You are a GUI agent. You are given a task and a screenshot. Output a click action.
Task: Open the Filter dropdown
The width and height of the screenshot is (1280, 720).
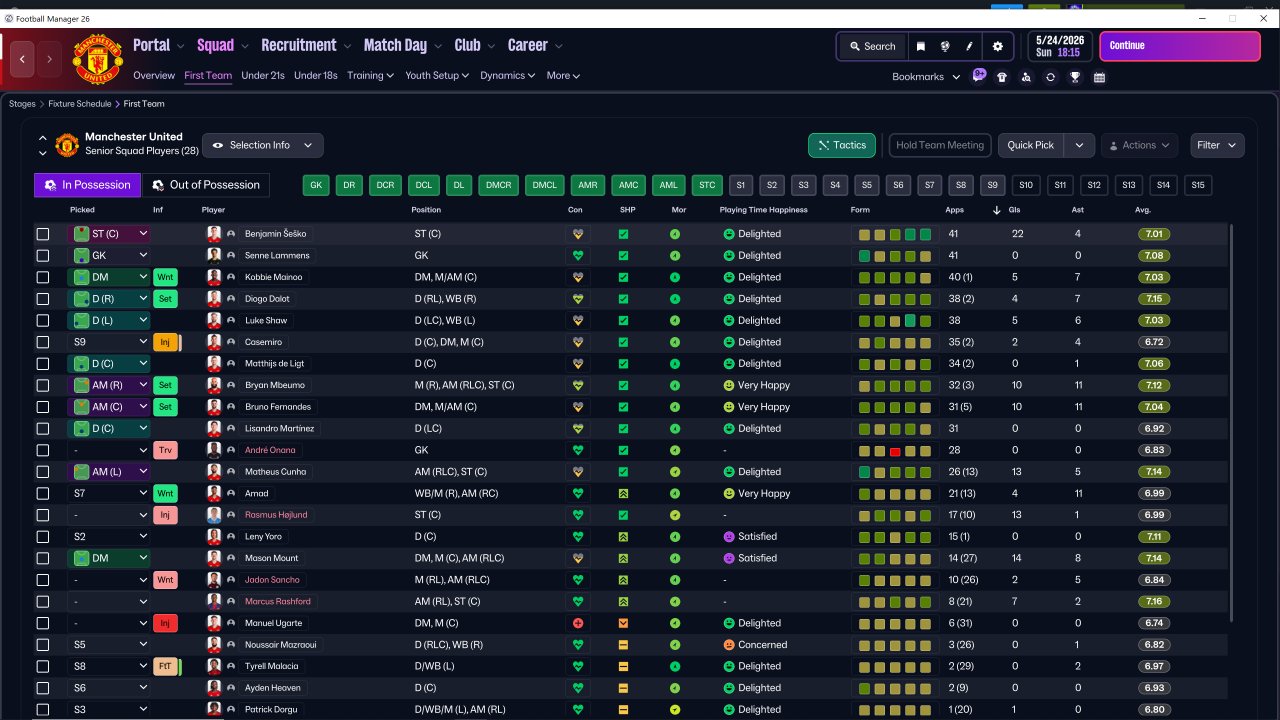tap(1217, 145)
